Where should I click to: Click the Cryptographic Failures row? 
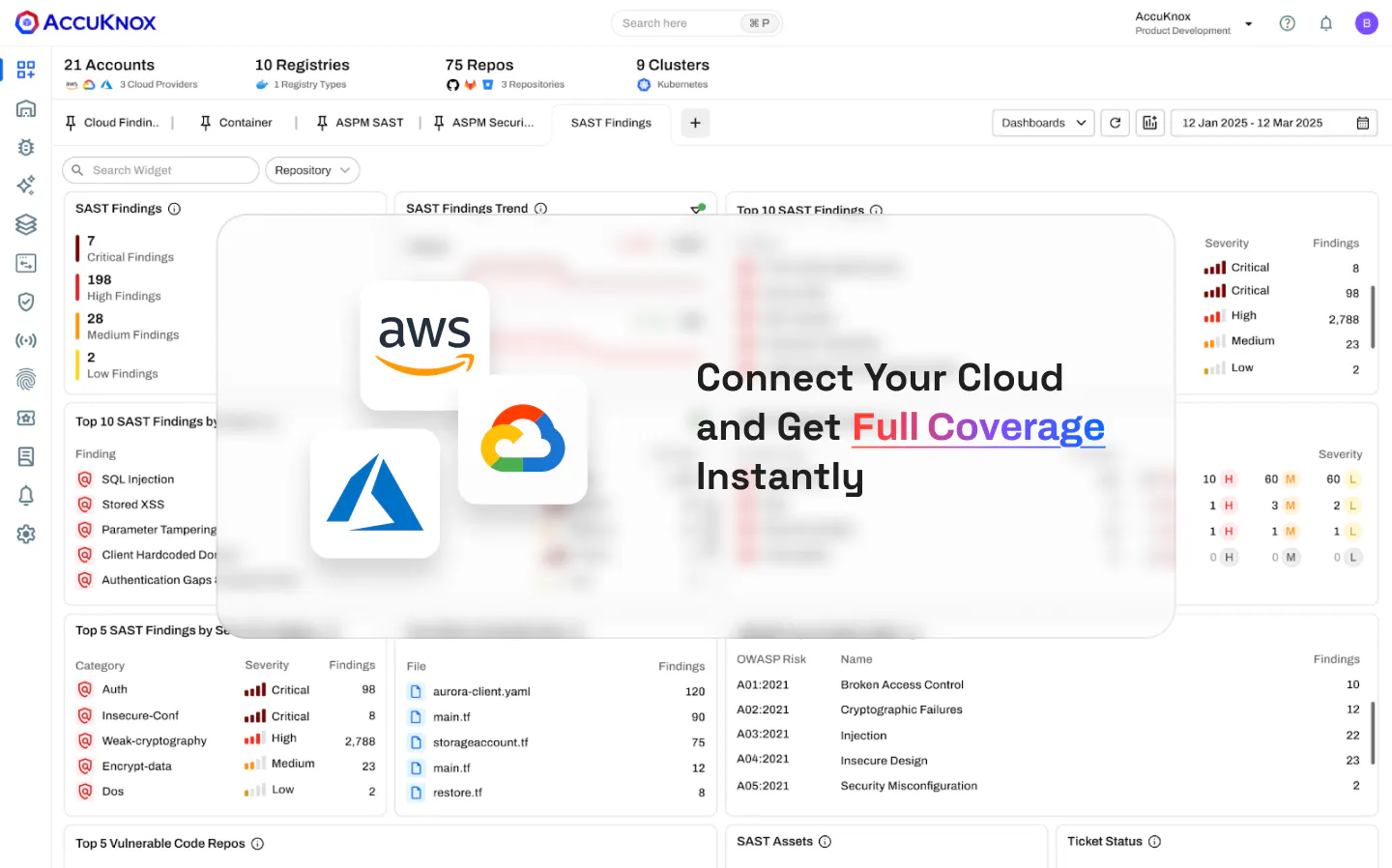pyautogui.click(x=1049, y=709)
